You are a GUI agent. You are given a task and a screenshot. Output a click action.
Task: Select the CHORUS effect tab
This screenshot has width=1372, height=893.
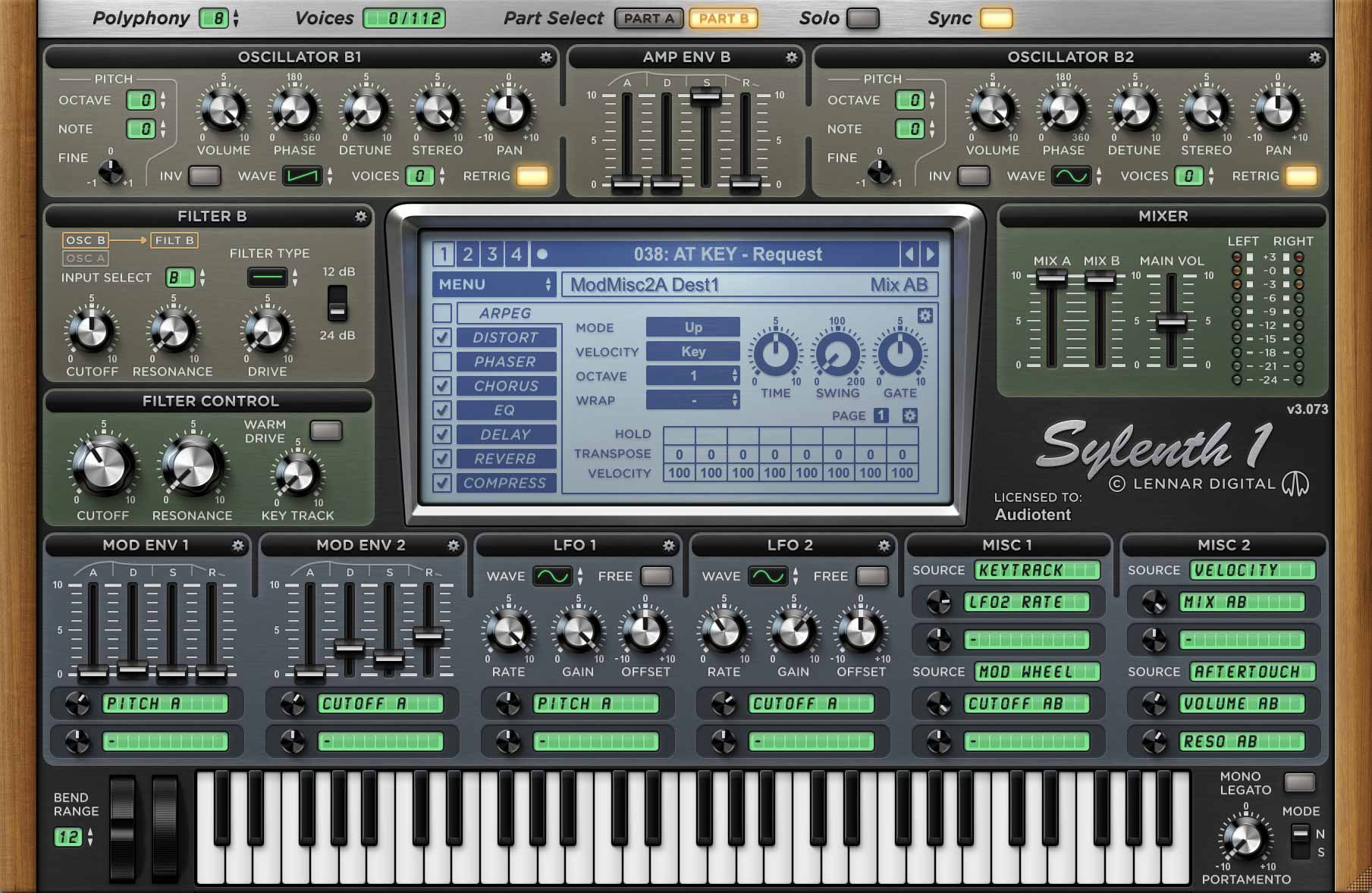point(506,386)
